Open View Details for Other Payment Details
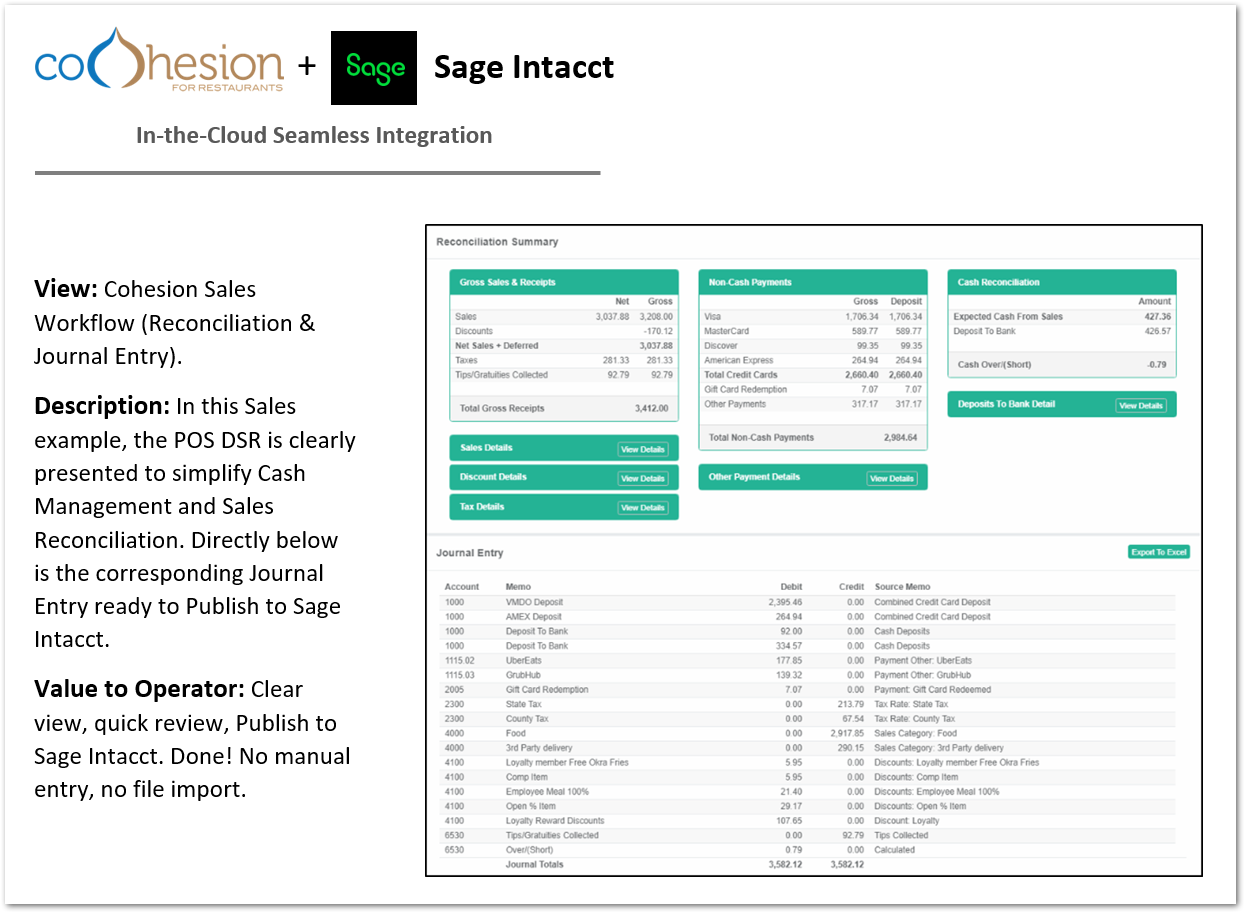Screen dimensions: 1245x913 click(890, 478)
